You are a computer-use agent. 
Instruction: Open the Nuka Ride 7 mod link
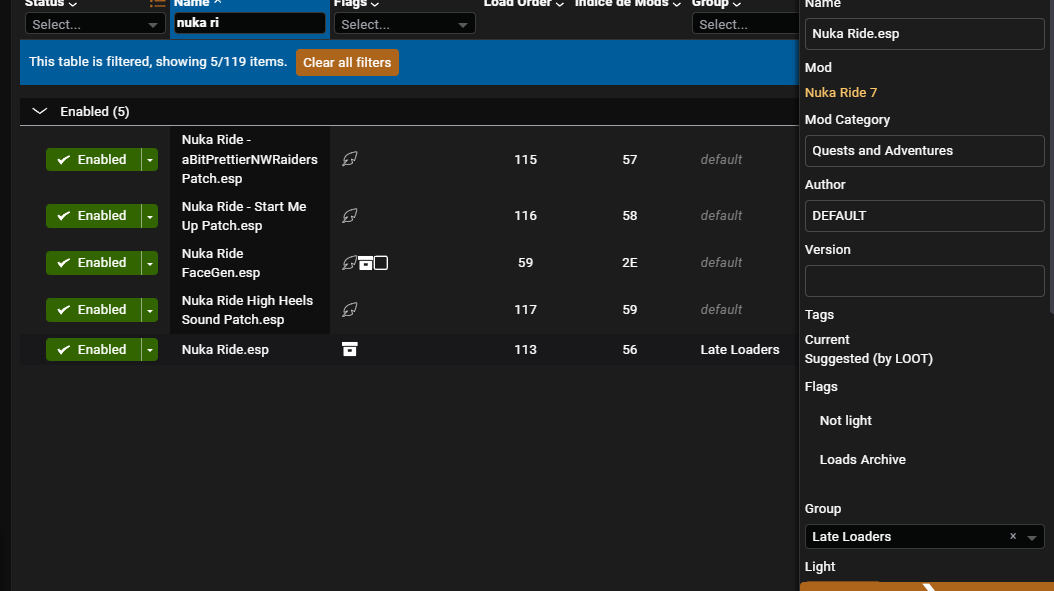pos(840,93)
